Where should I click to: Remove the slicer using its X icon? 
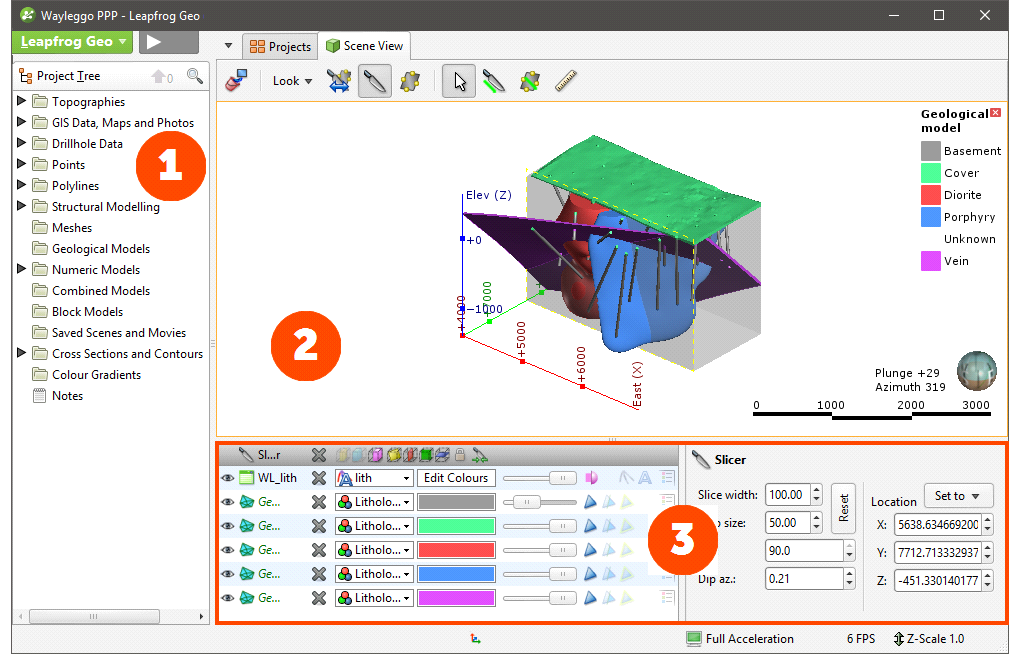coord(318,455)
